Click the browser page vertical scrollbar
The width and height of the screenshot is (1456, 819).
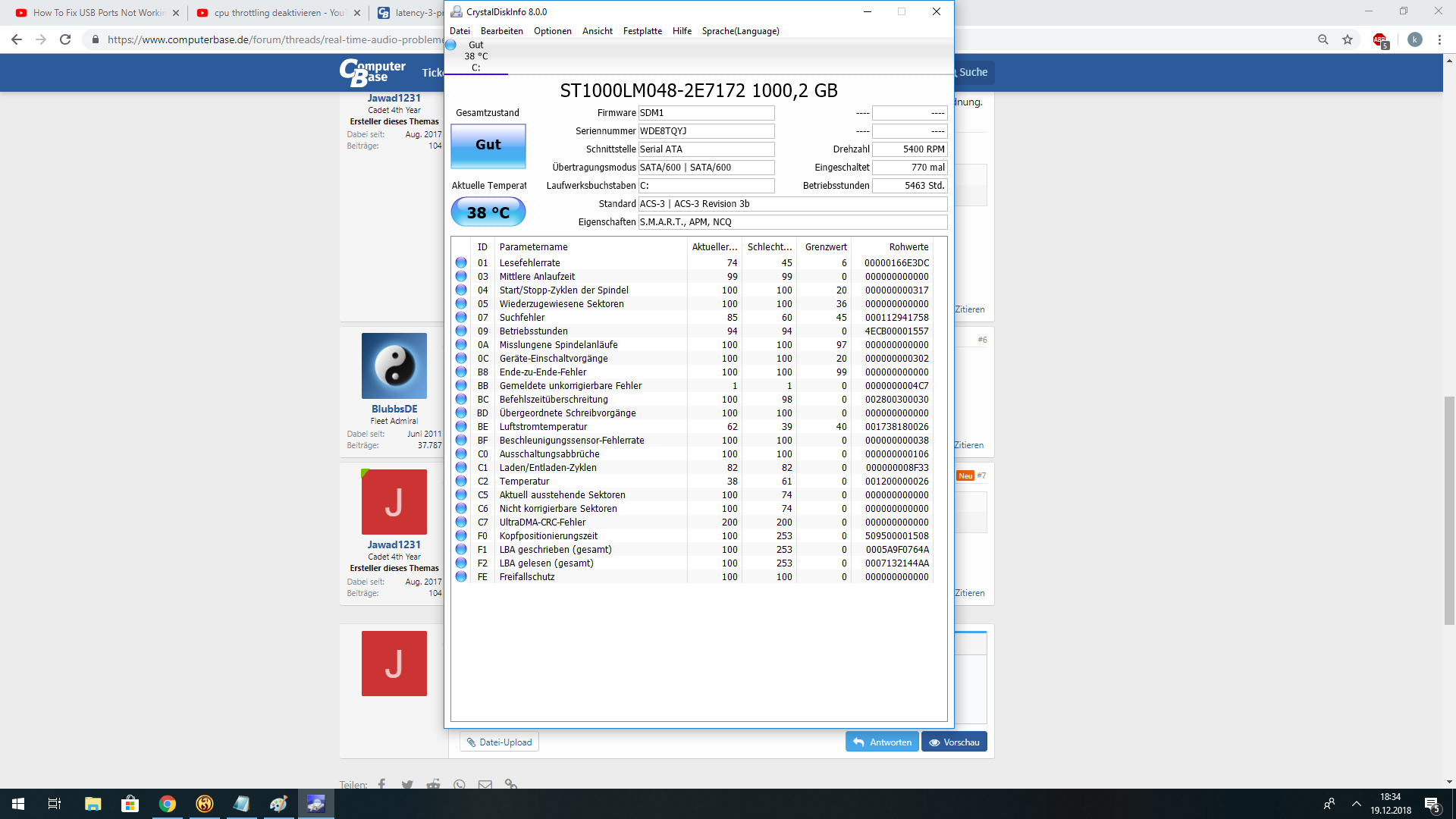pos(1449,510)
